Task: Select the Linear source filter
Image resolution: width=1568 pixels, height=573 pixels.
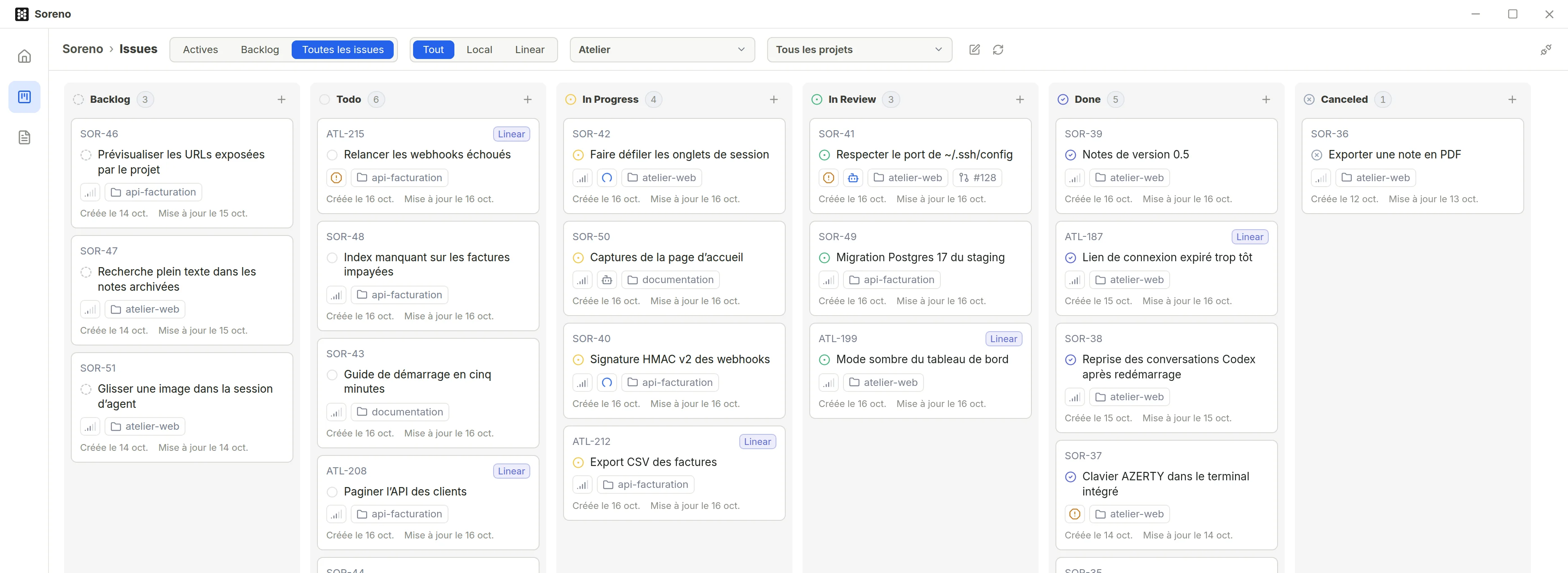Action: [529, 49]
